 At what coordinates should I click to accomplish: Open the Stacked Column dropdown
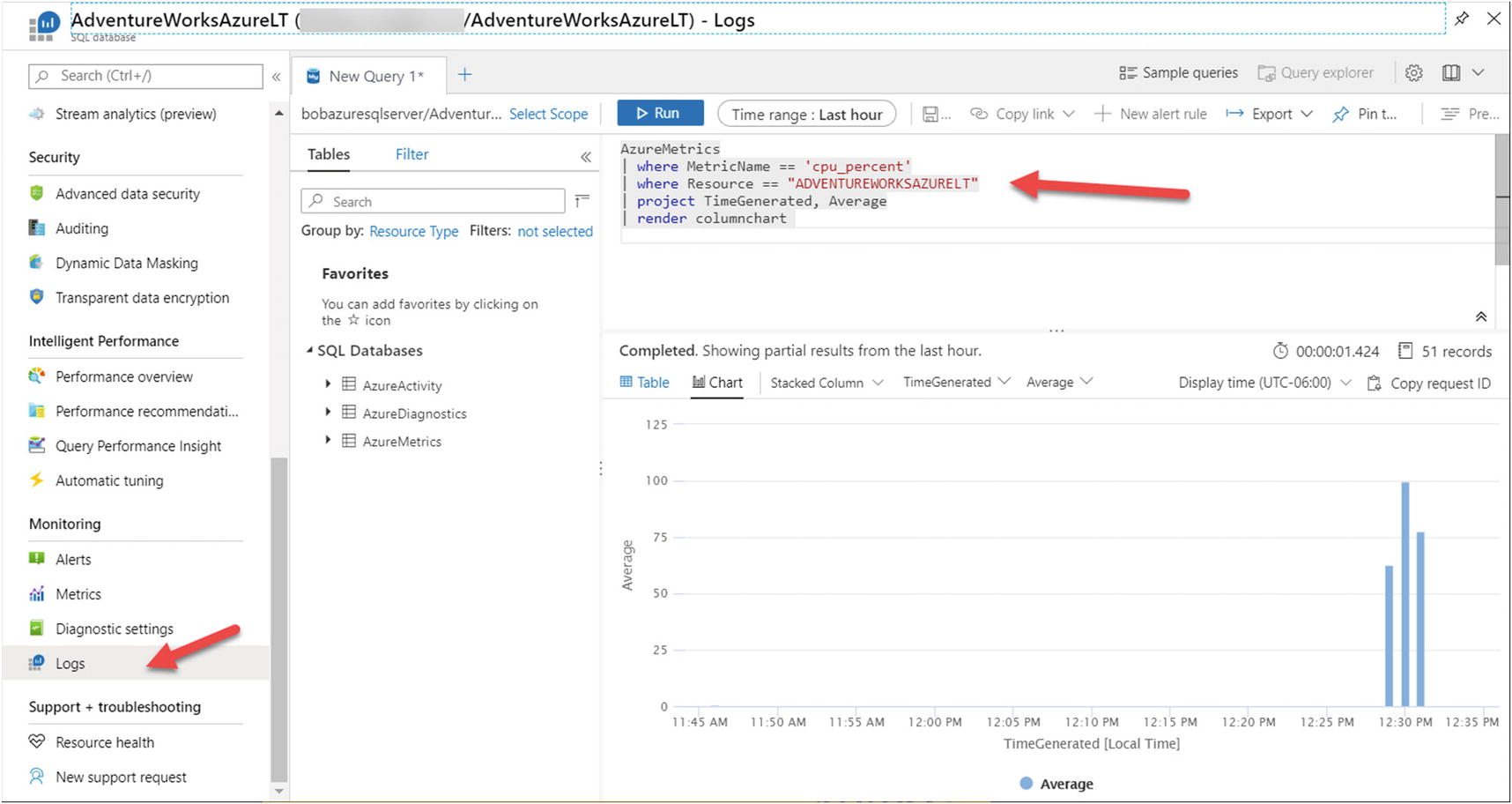[x=826, y=383]
